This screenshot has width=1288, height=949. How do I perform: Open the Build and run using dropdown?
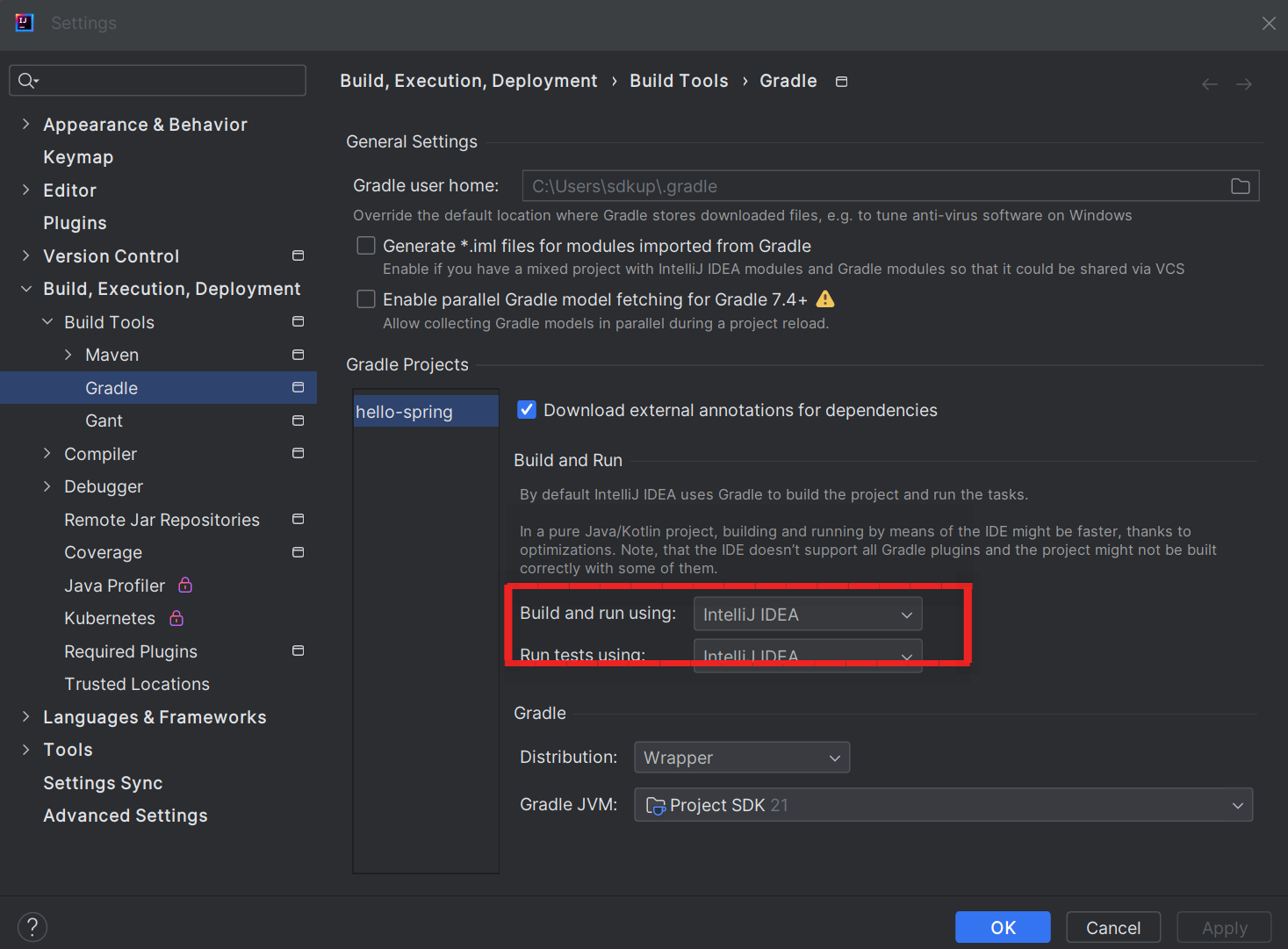click(808, 615)
